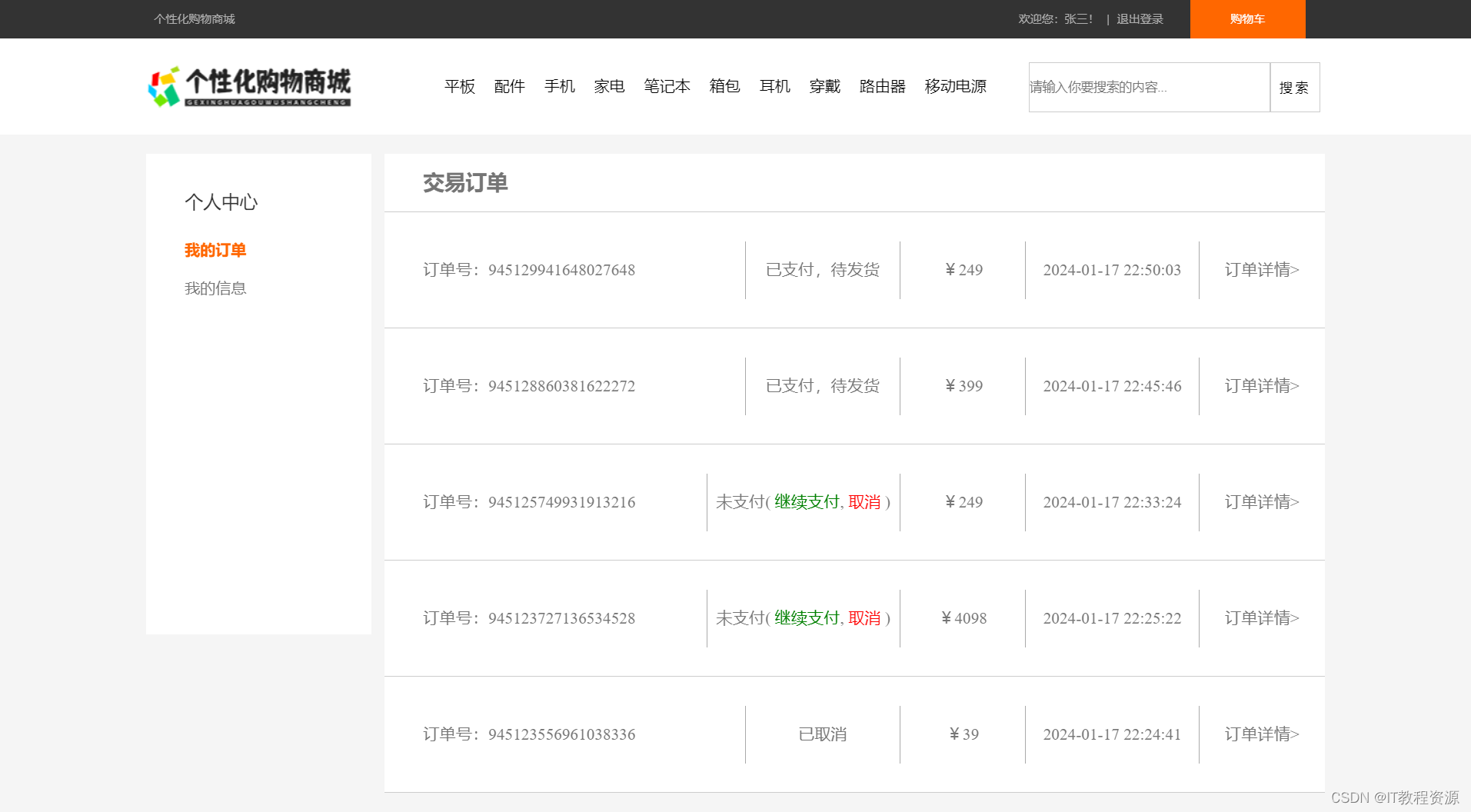Click timestamp 2024-01-17 22:50:03
1471x812 pixels.
1112,270
